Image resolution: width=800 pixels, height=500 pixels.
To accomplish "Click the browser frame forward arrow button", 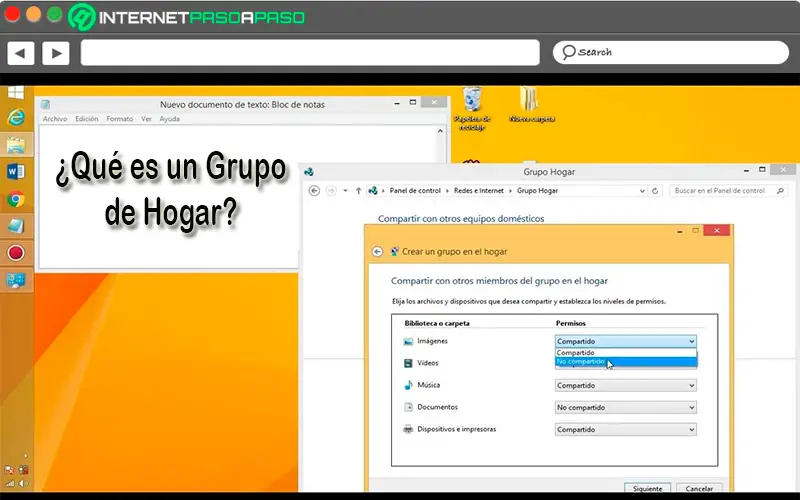I will pyautogui.click(x=56, y=53).
